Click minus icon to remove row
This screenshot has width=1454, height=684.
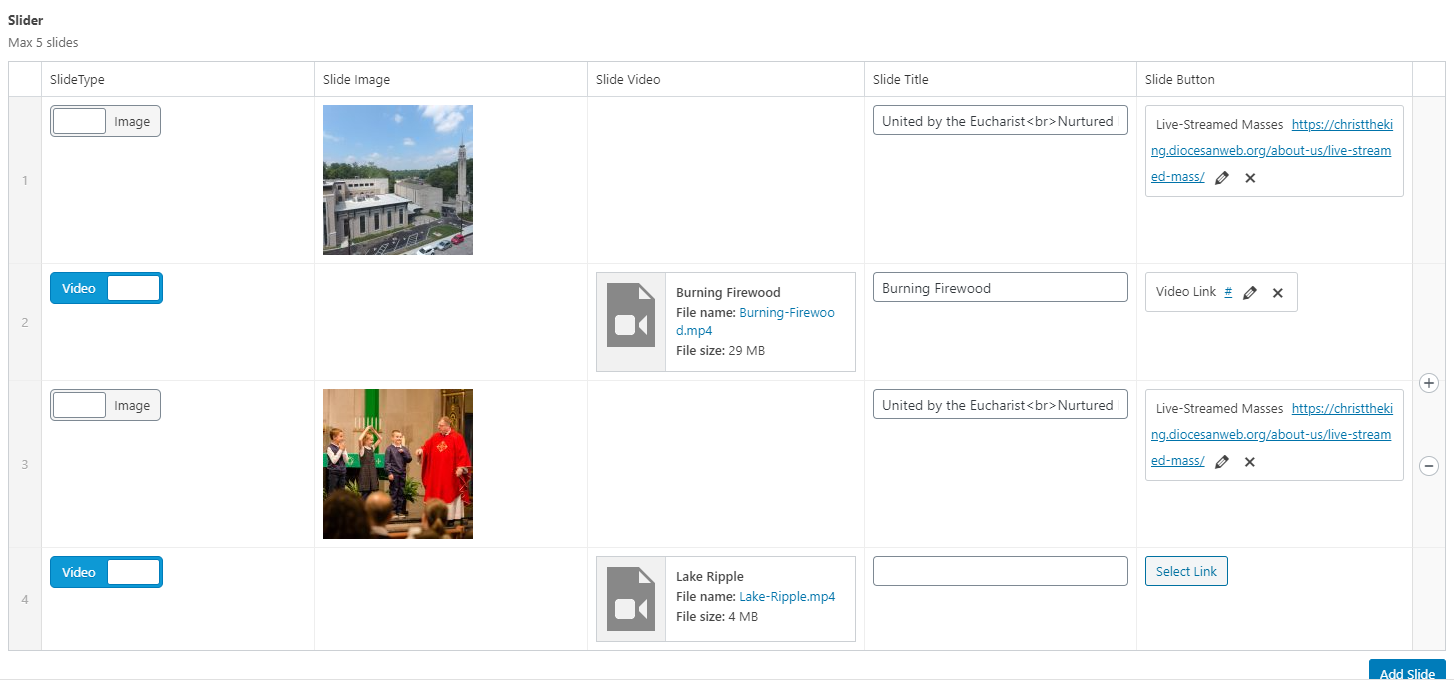click(1429, 465)
